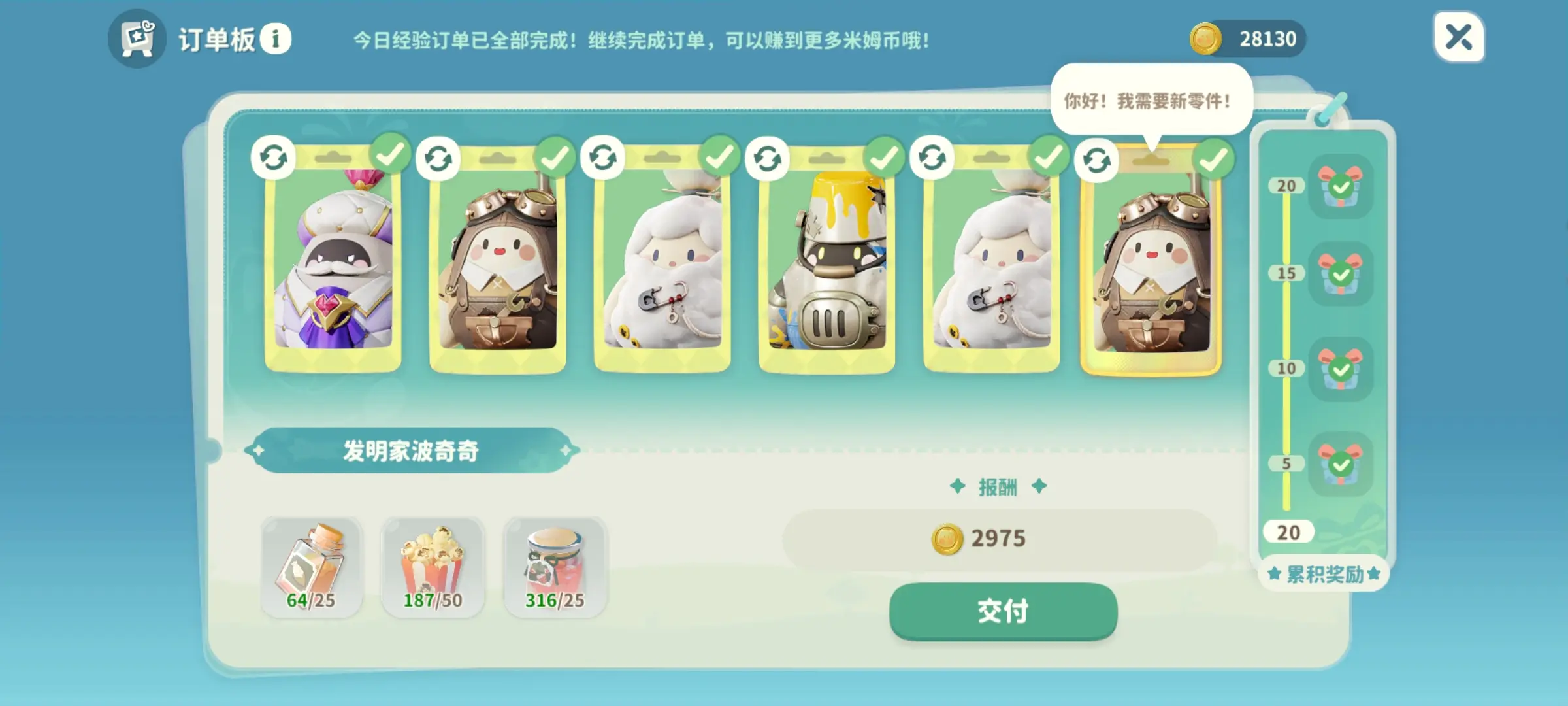Click checkmark on the mustache chef card
The width and height of the screenshot is (1568, 706).
click(x=390, y=154)
